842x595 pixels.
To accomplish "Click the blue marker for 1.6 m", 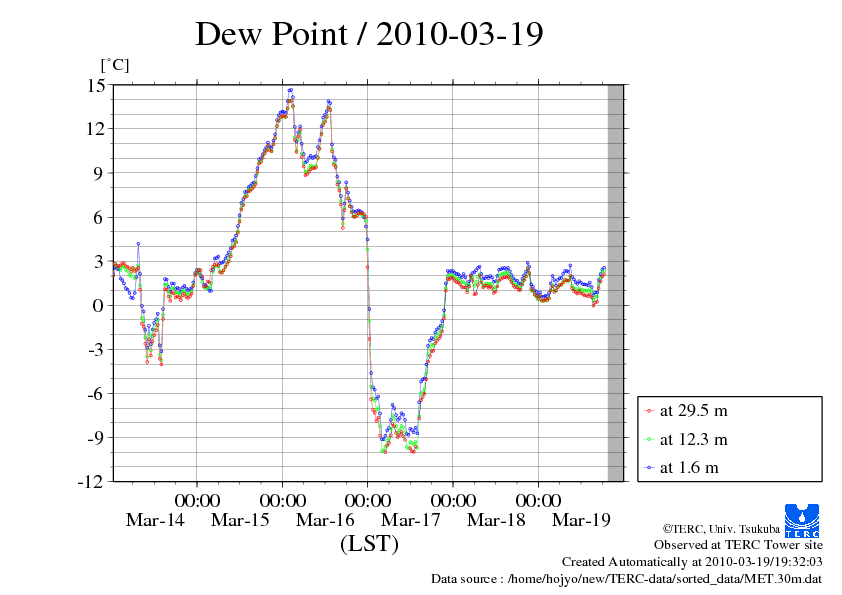I will pyautogui.click(x=650, y=467).
